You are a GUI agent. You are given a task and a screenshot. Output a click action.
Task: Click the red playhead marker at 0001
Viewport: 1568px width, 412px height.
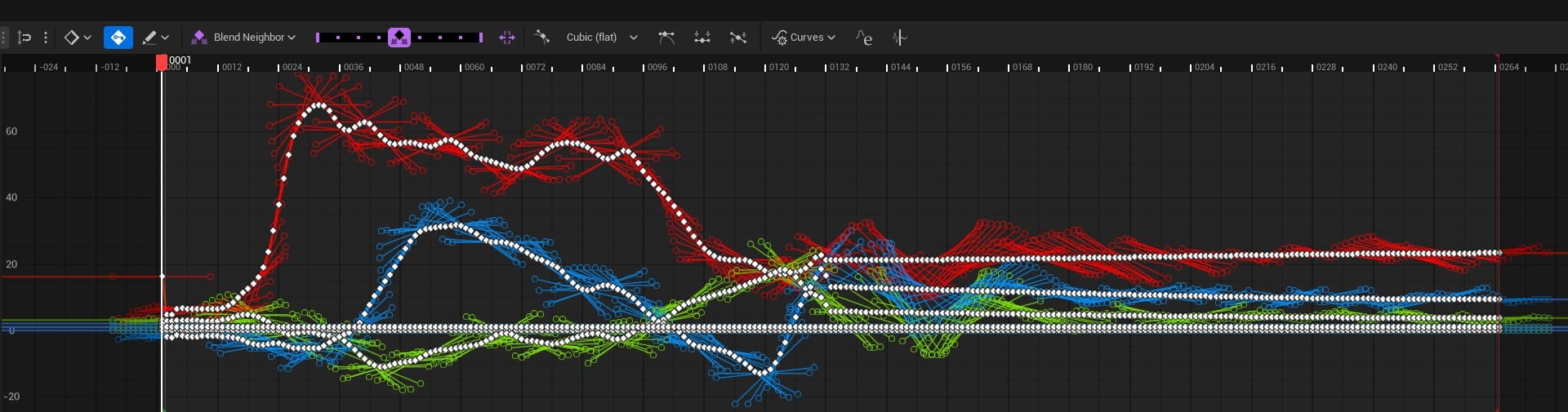[x=162, y=62]
